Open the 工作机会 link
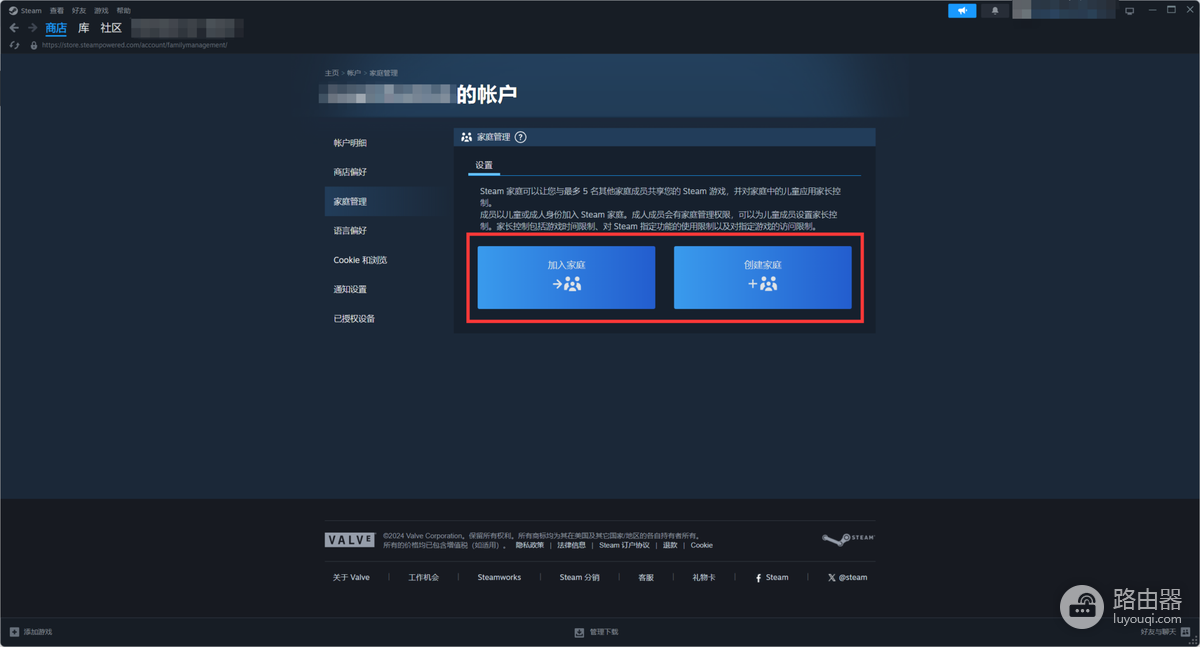The width and height of the screenshot is (1200, 647). [423, 577]
